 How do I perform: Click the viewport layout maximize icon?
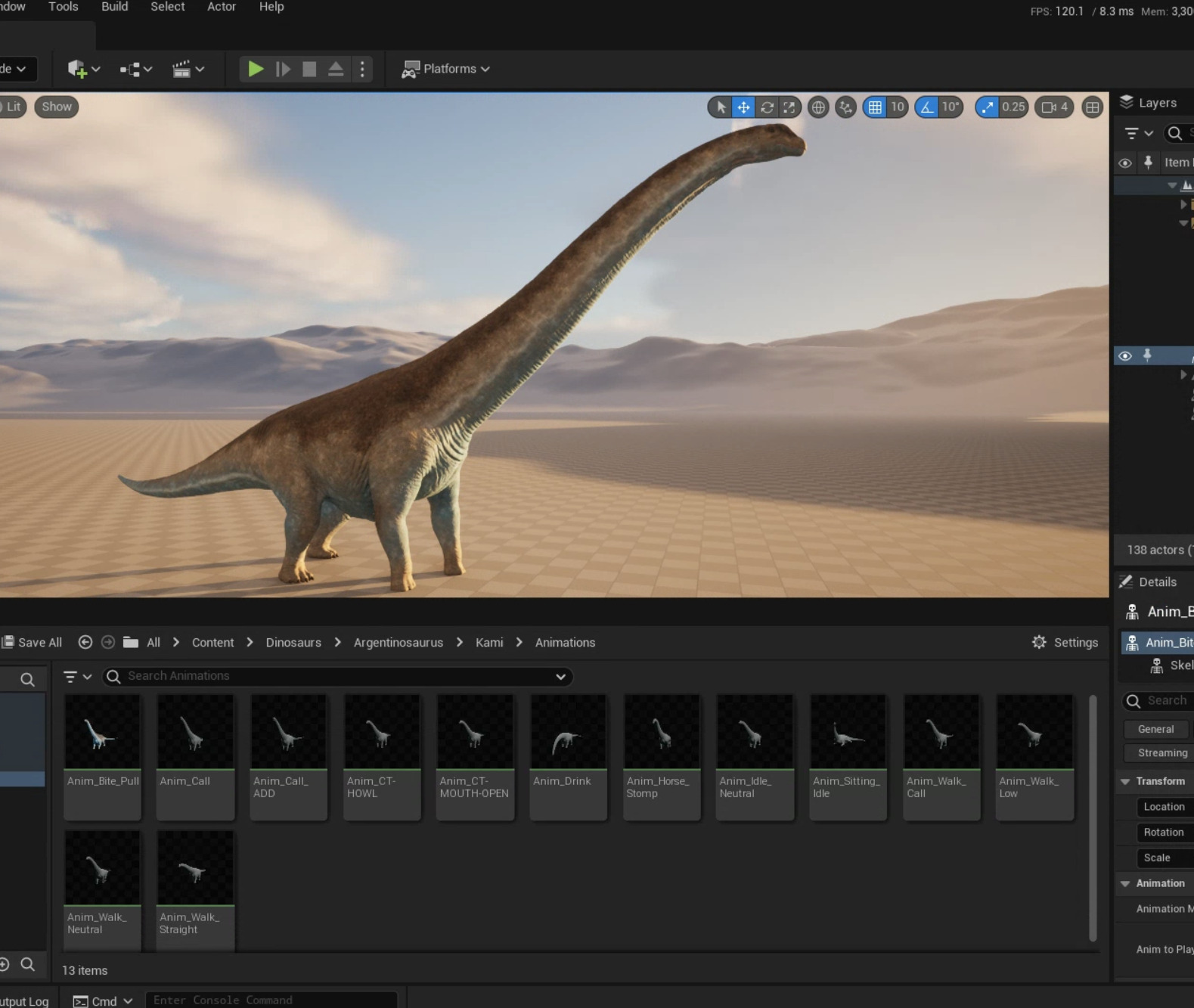click(x=1093, y=107)
